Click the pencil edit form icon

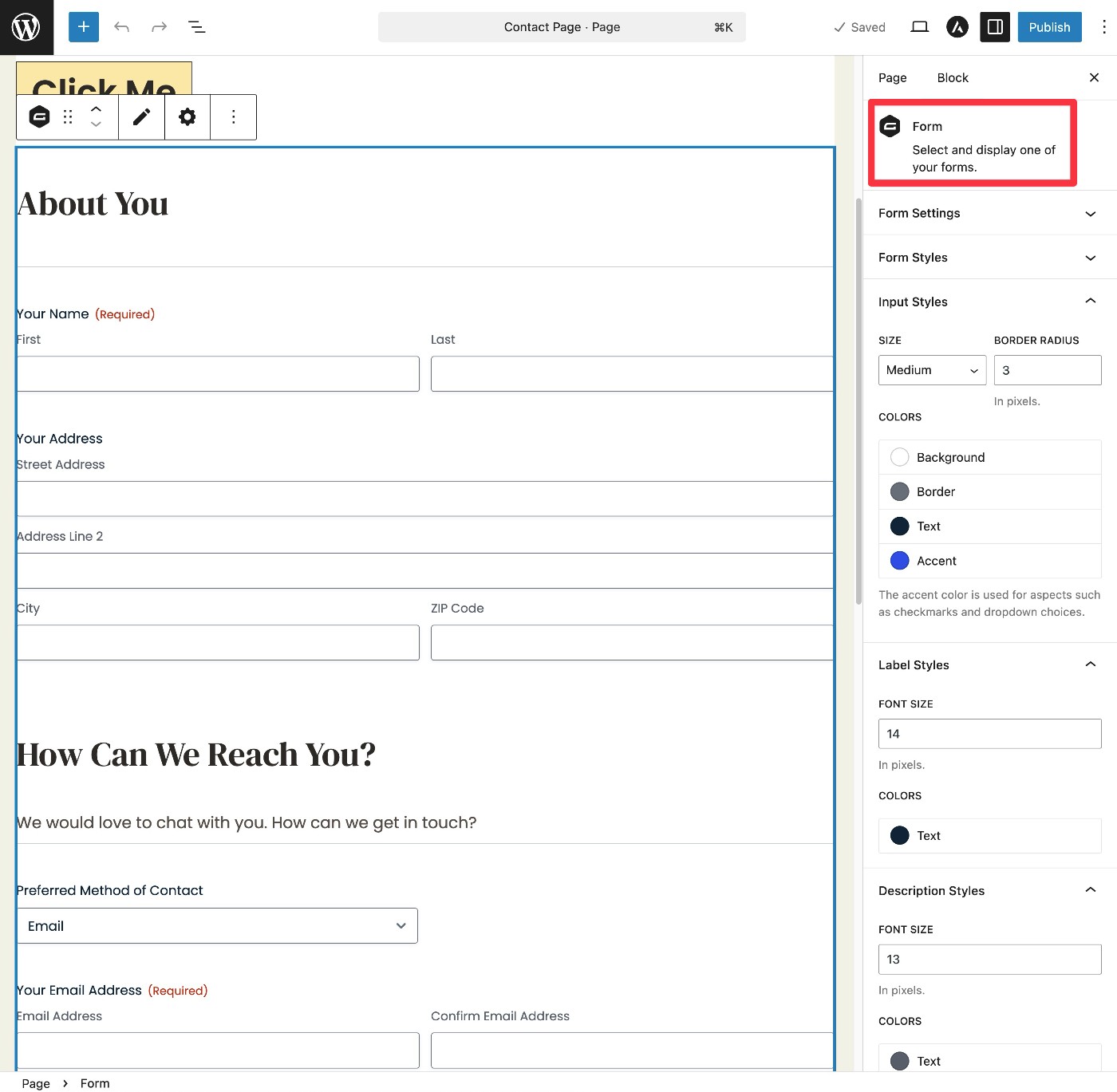(141, 117)
